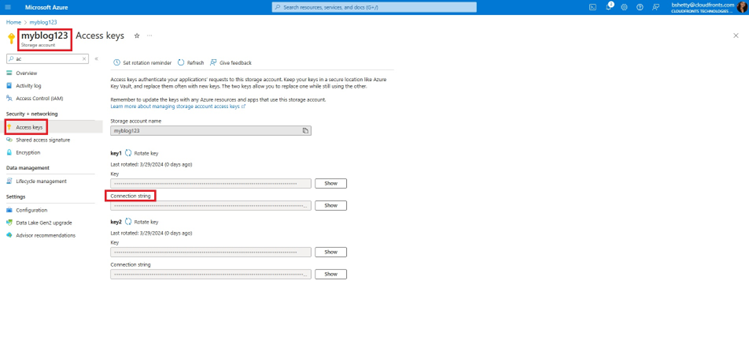Click the Overview icon
The width and height of the screenshot is (749, 363).
pyautogui.click(x=9, y=73)
